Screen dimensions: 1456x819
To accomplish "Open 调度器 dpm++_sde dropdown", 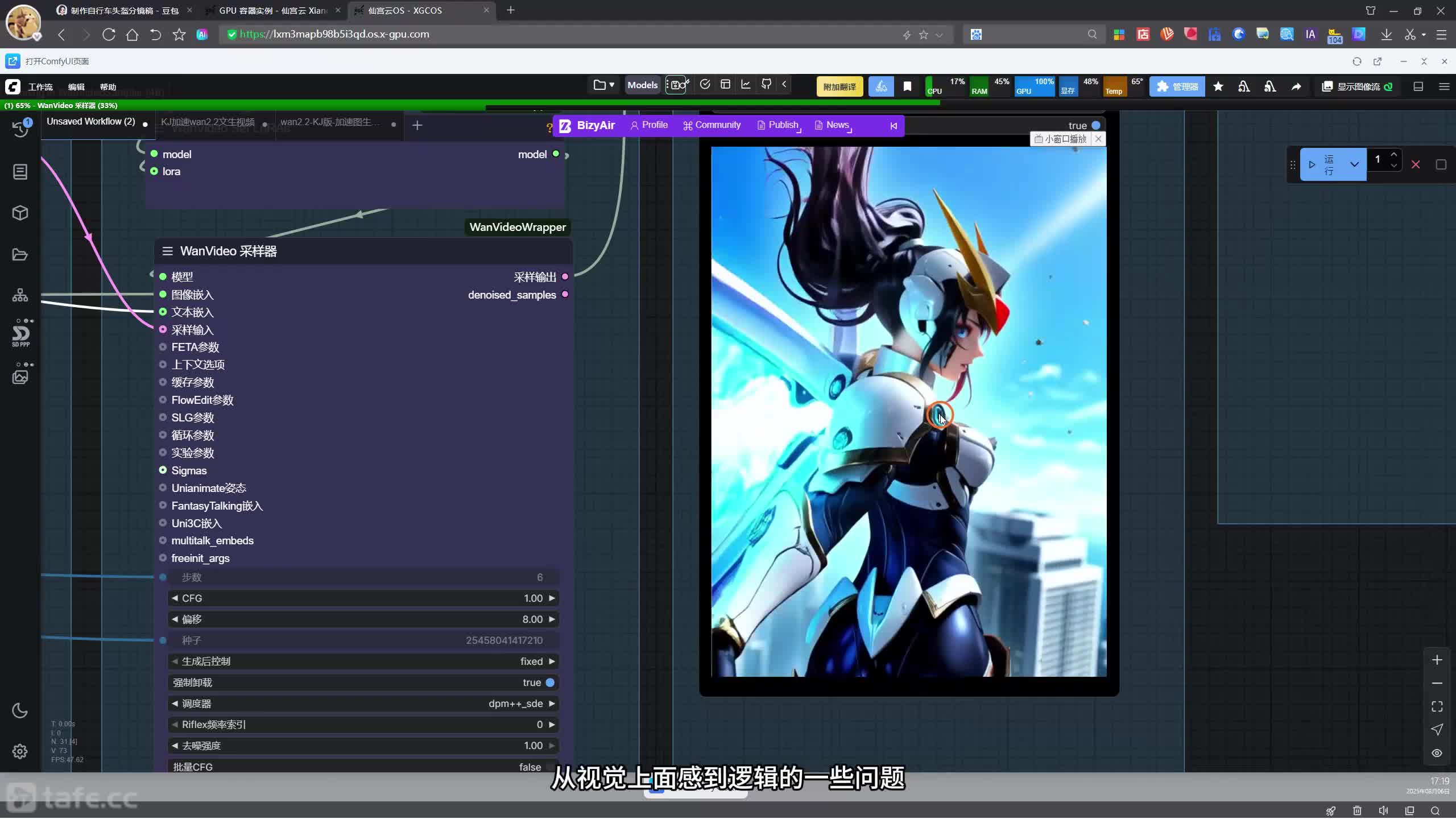I will click(x=363, y=704).
